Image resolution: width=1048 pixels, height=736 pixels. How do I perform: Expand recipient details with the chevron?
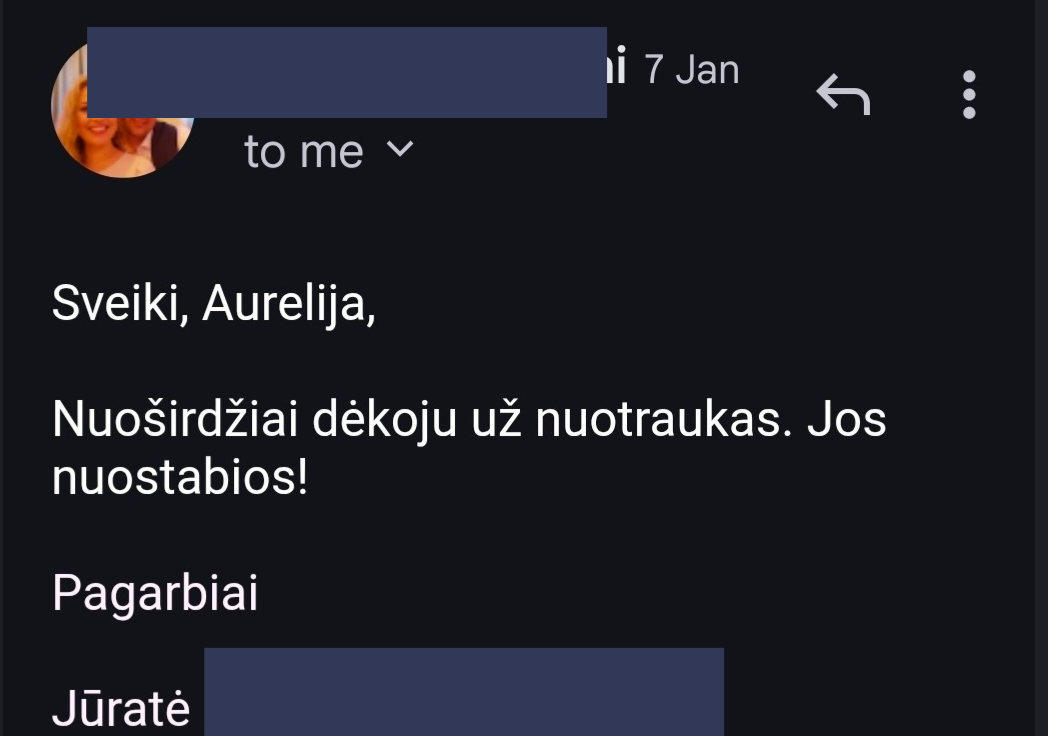tap(400, 148)
